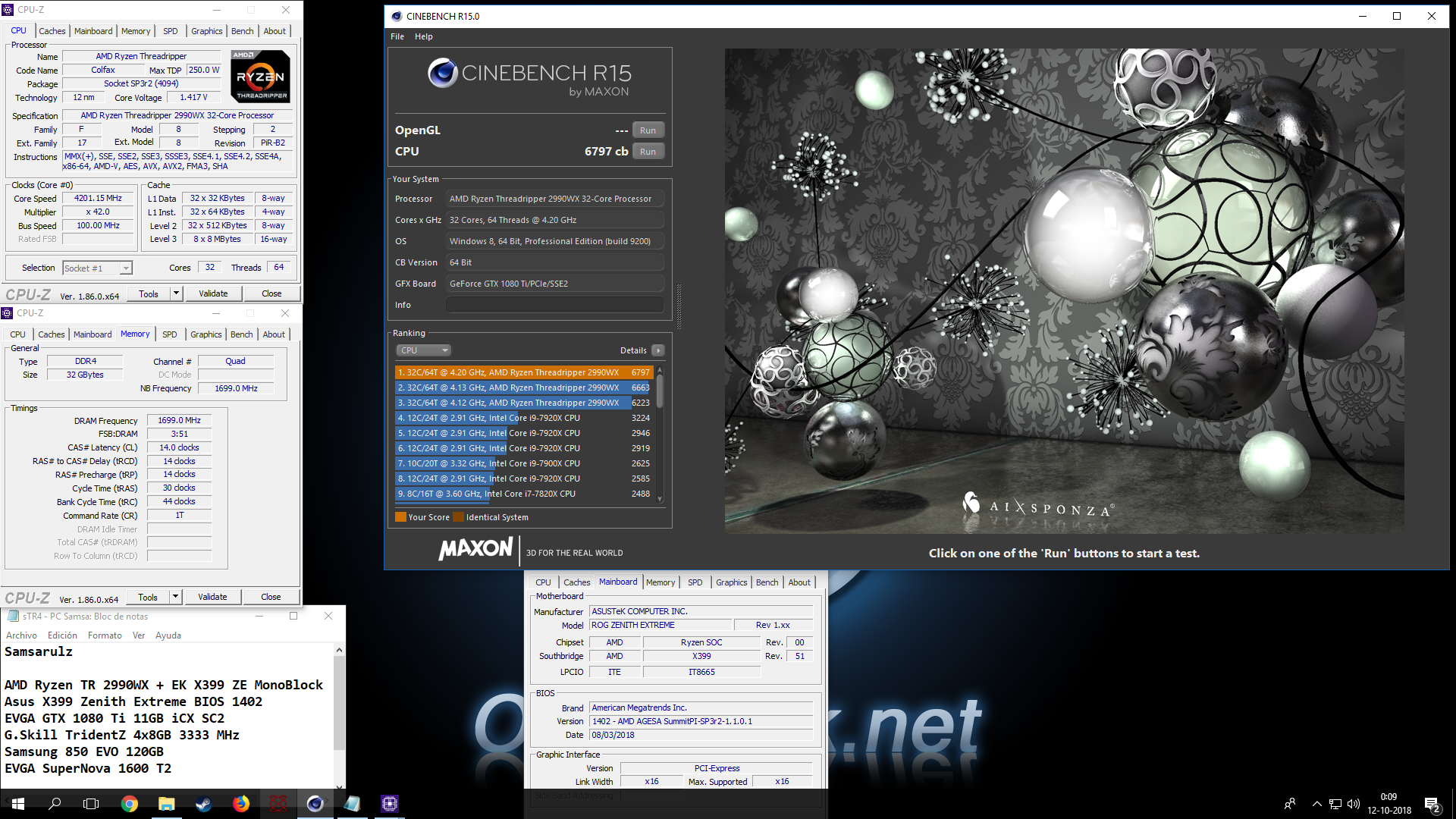The width and height of the screenshot is (1456, 819).
Task: Launch Firefox from the taskbar
Action: (x=241, y=804)
